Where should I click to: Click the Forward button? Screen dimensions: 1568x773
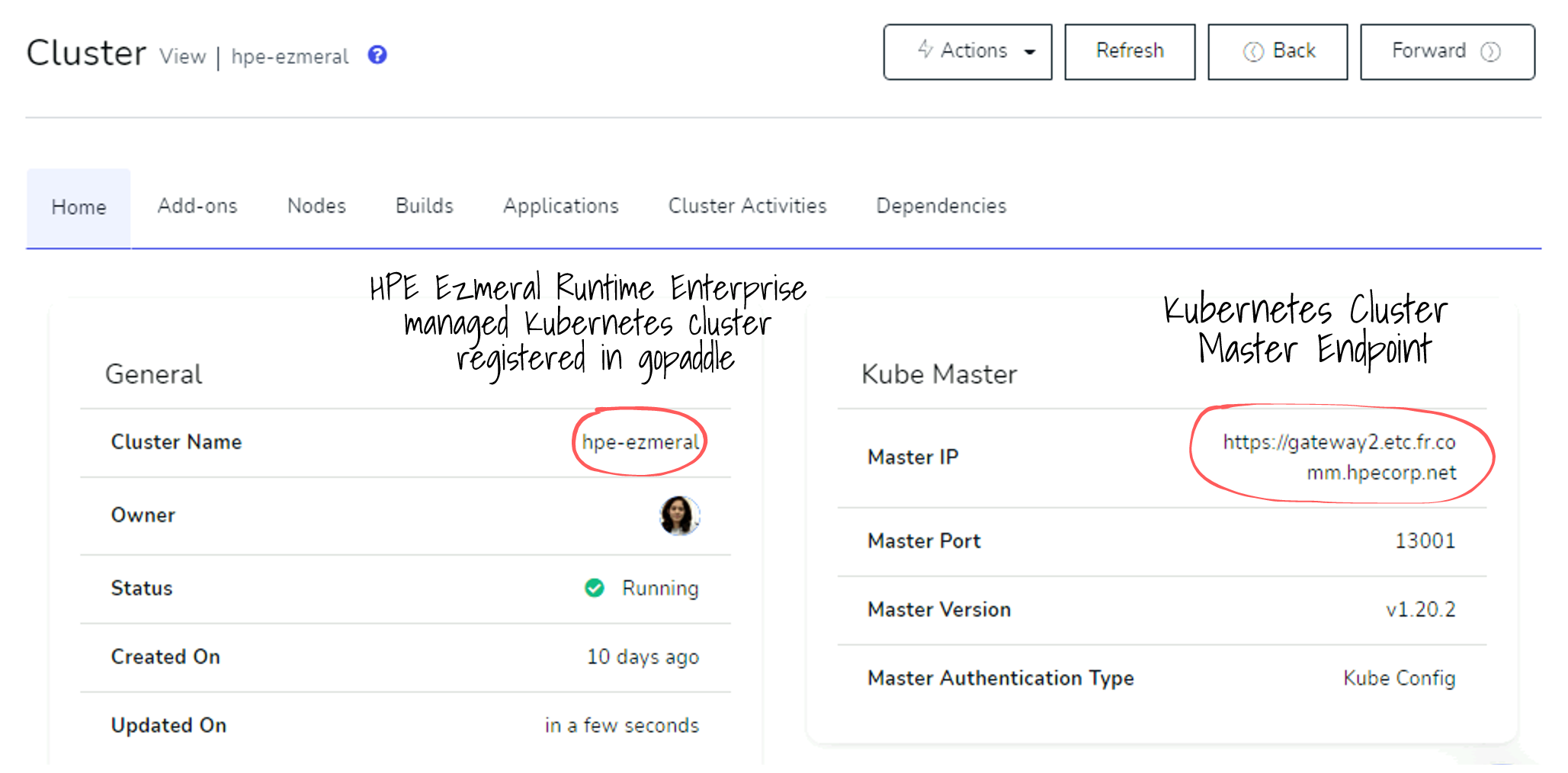point(1448,52)
